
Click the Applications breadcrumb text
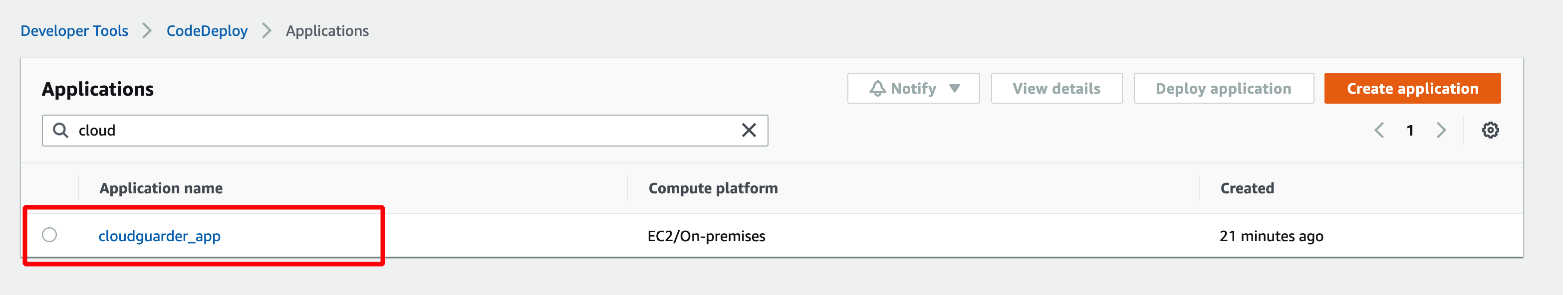point(327,31)
